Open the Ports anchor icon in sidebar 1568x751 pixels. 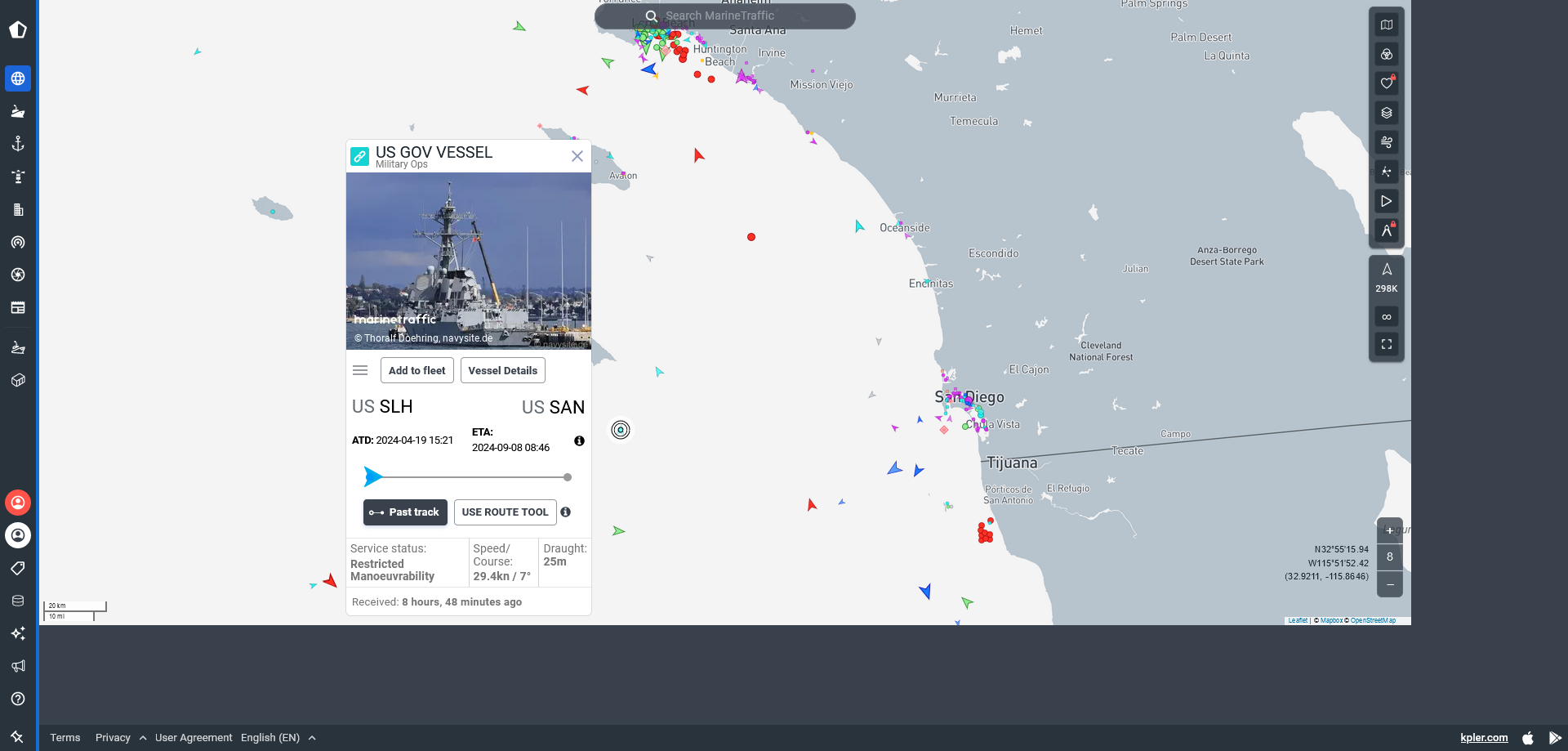pyautogui.click(x=18, y=144)
